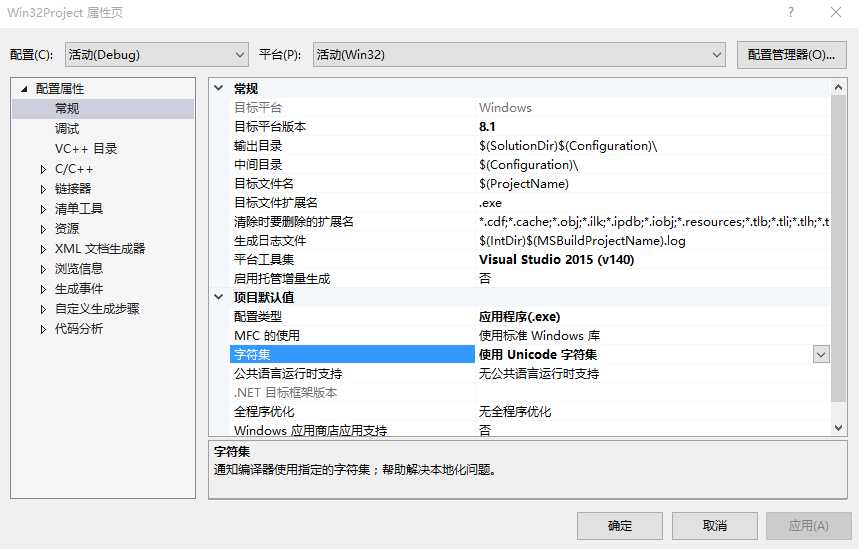Select the 清单工具 tree item label
The width and height of the screenshot is (859, 549).
[x=79, y=209]
